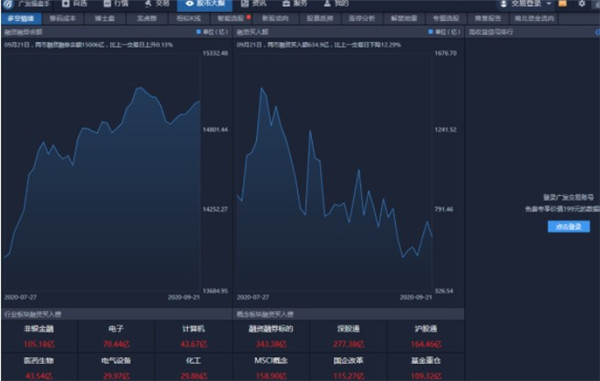
Task: Open the settings gear icon
Action: [x=581, y=3]
